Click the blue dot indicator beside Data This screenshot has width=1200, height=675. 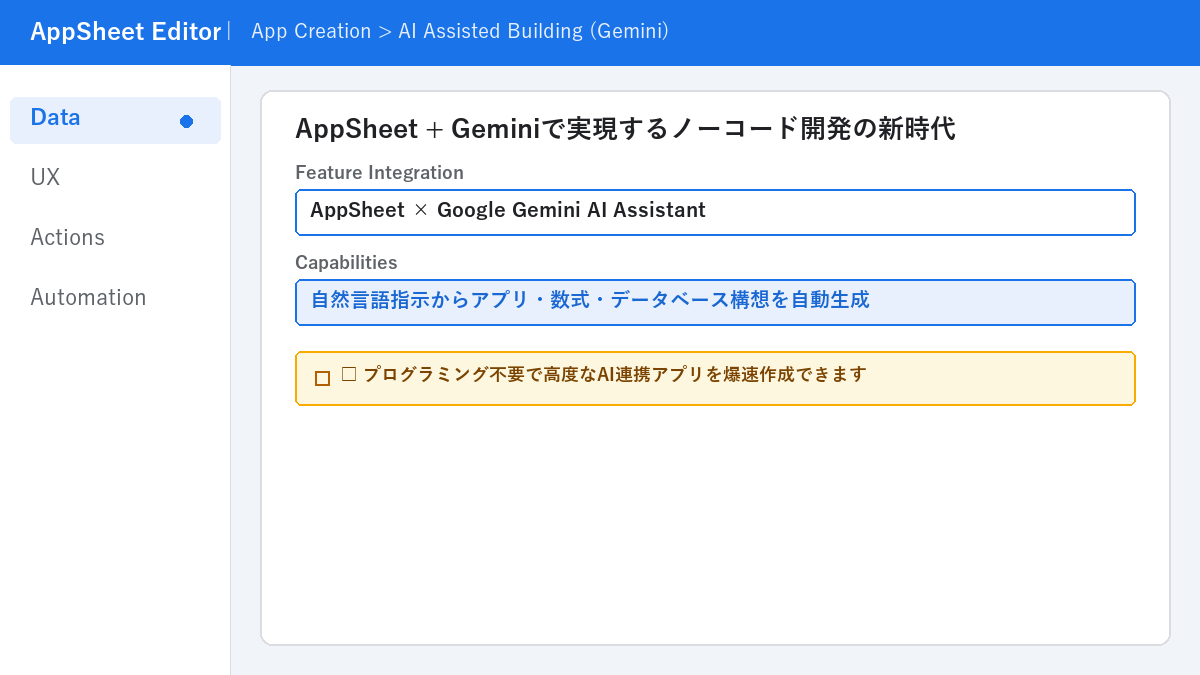click(x=186, y=121)
